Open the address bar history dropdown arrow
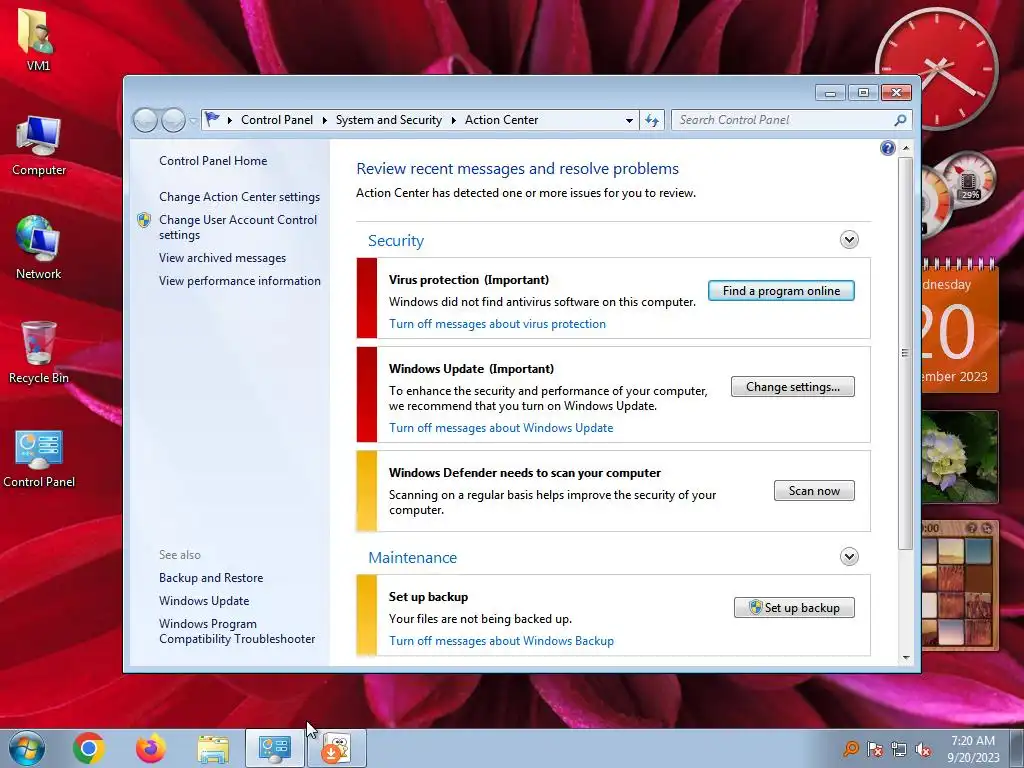 [x=629, y=120]
